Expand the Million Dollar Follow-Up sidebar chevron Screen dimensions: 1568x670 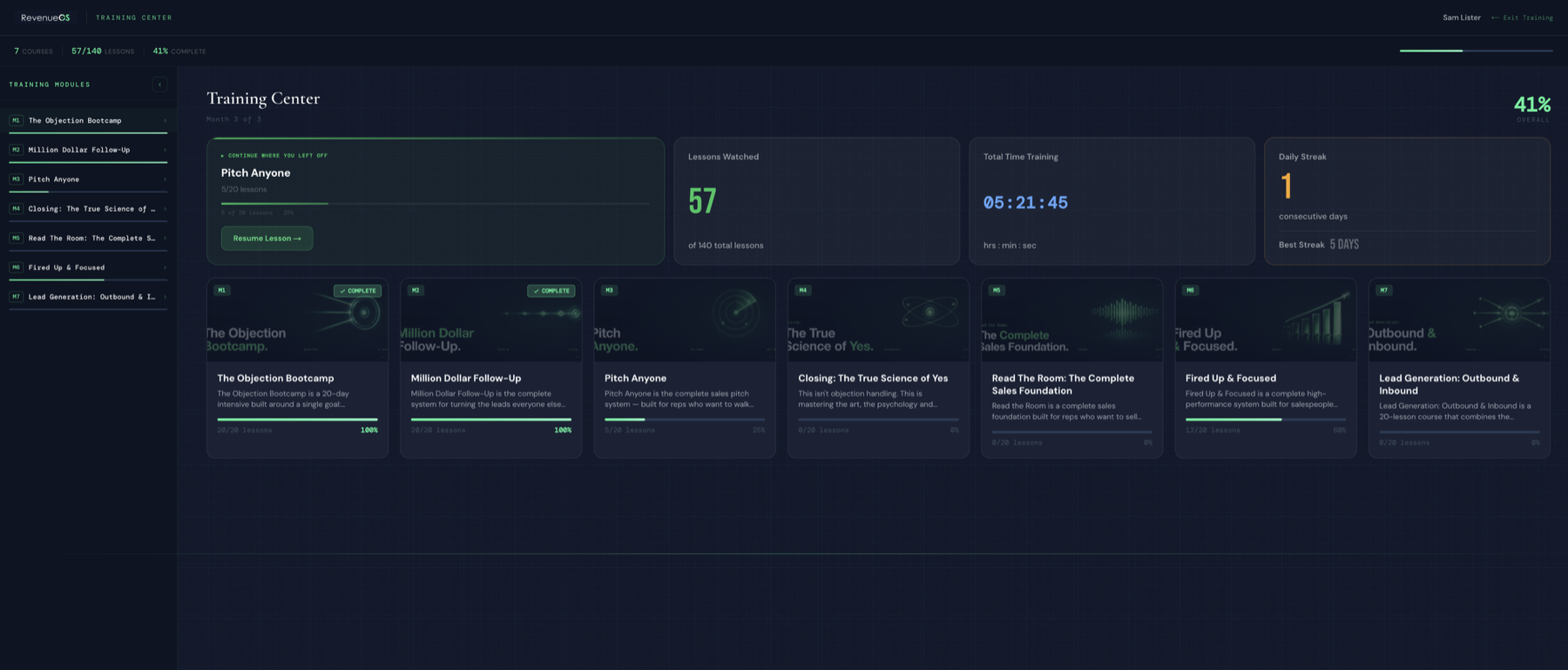click(x=165, y=150)
